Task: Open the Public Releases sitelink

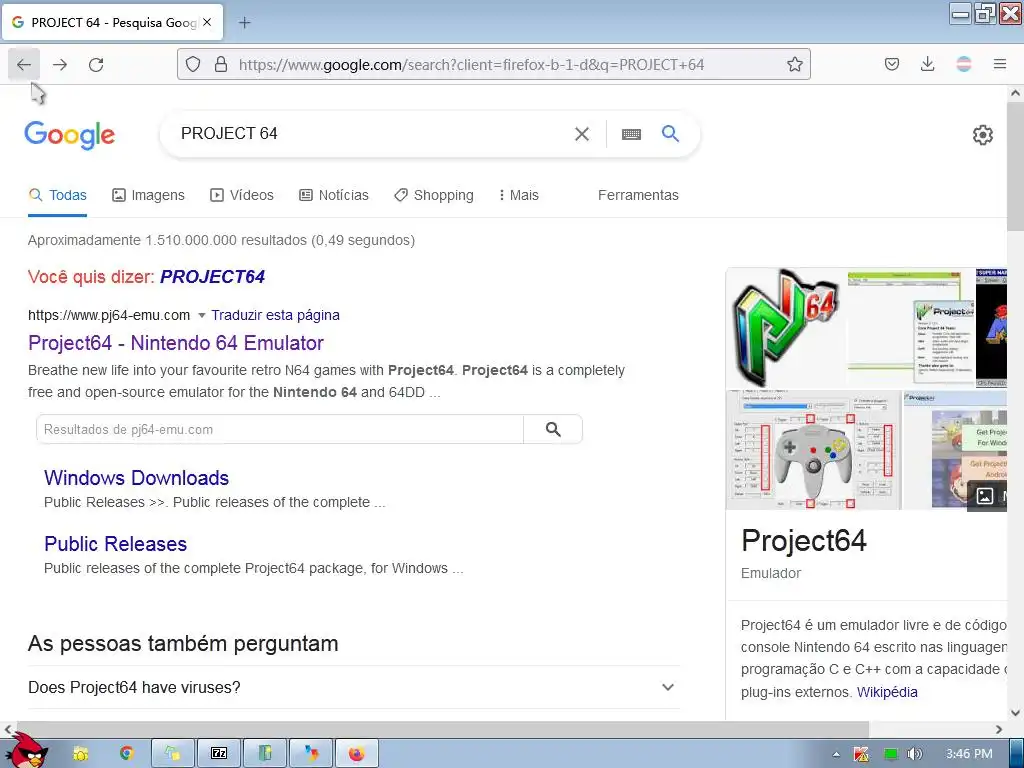Action: point(116,544)
